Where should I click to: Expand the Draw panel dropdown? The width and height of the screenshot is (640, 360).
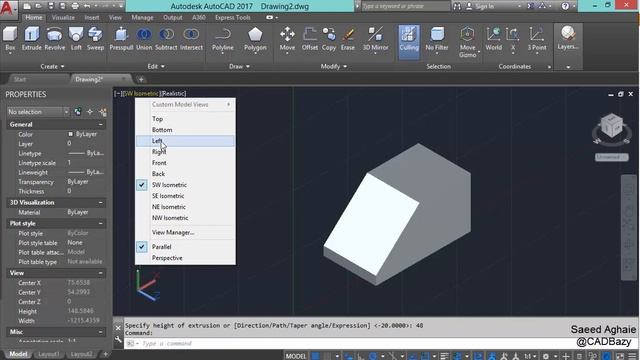(x=239, y=66)
